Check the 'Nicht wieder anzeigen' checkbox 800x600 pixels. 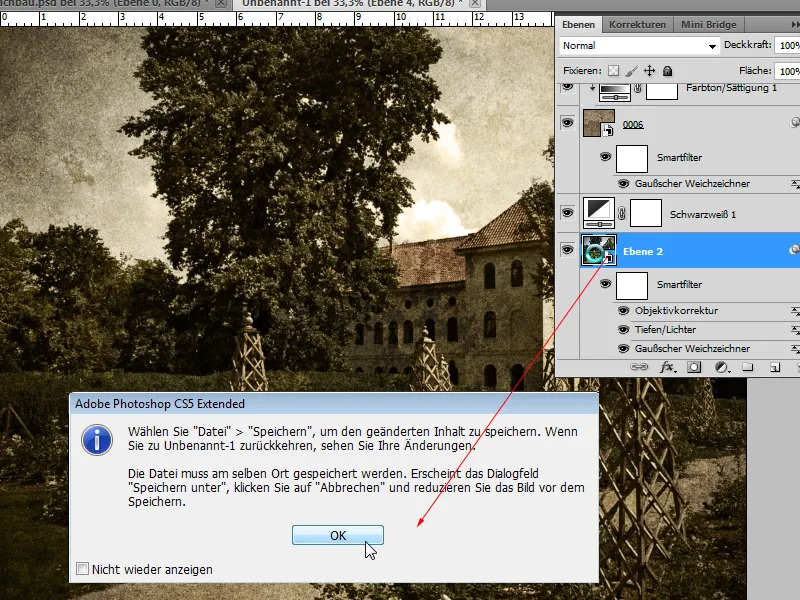coord(82,568)
